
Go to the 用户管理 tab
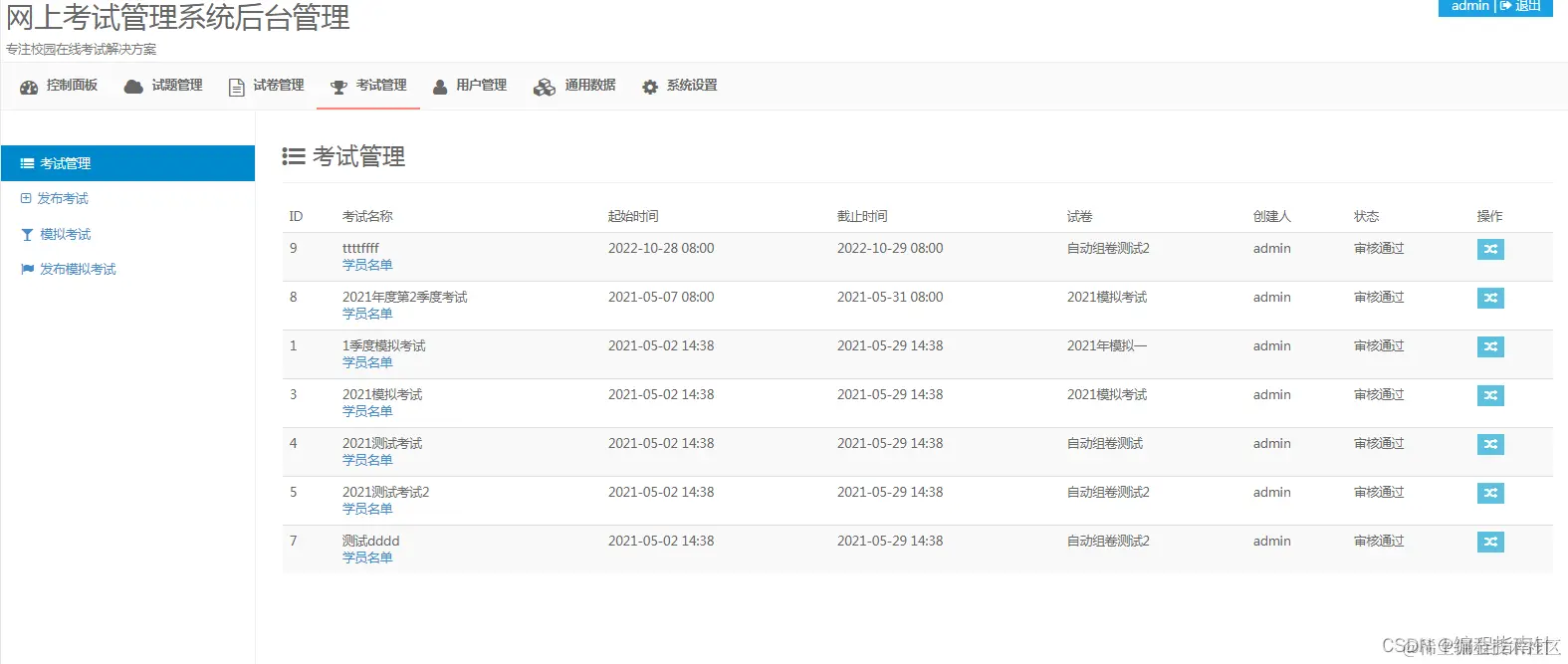coord(470,86)
